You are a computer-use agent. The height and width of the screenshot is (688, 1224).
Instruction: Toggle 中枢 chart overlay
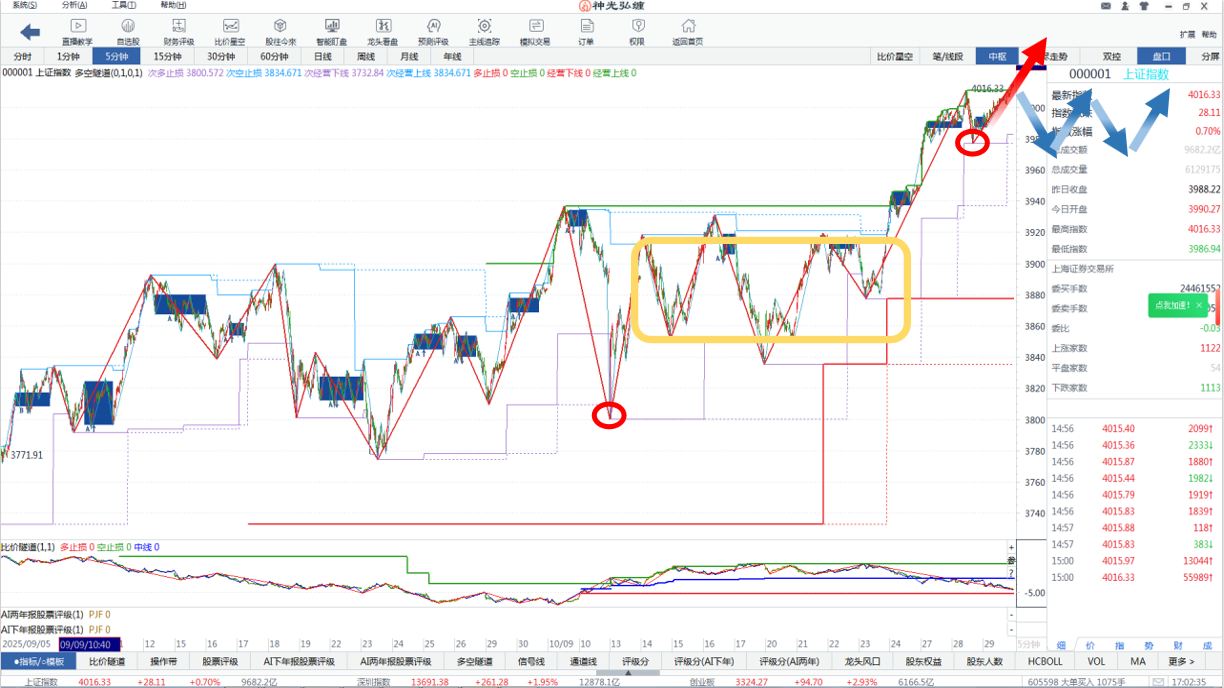click(997, 57)
